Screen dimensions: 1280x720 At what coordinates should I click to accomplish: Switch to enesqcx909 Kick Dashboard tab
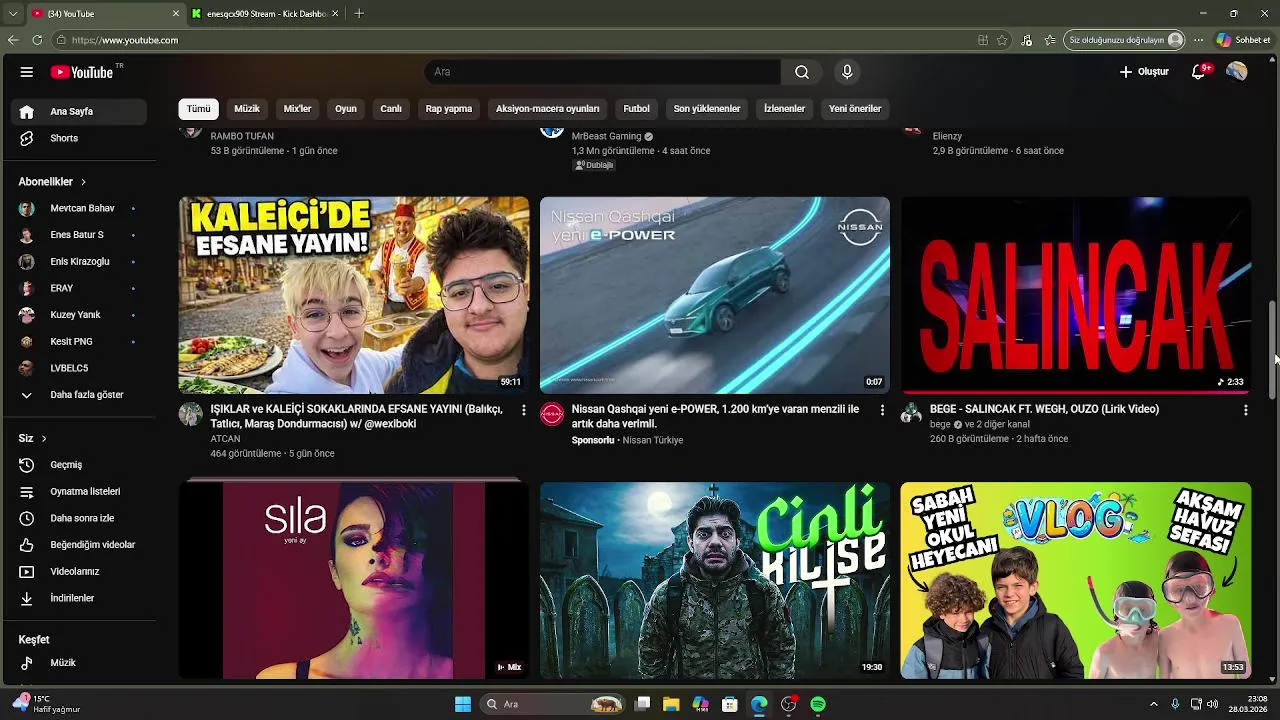[265, 14]
